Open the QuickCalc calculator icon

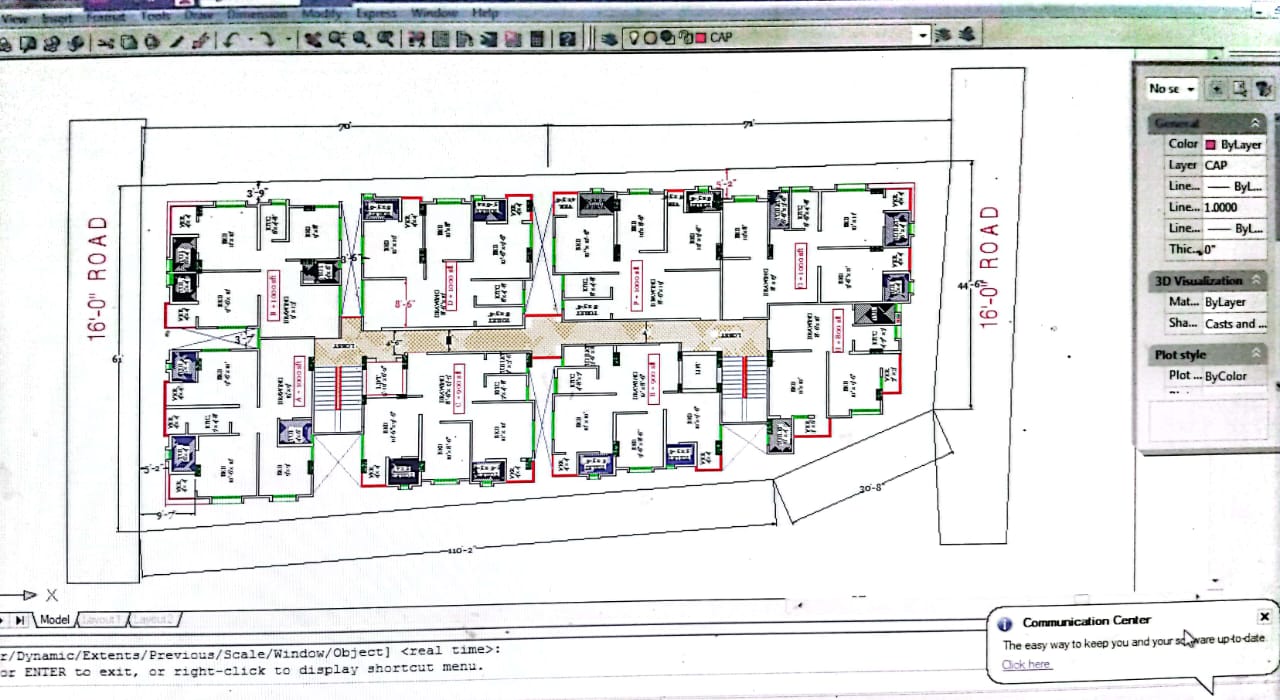point(537,39)
